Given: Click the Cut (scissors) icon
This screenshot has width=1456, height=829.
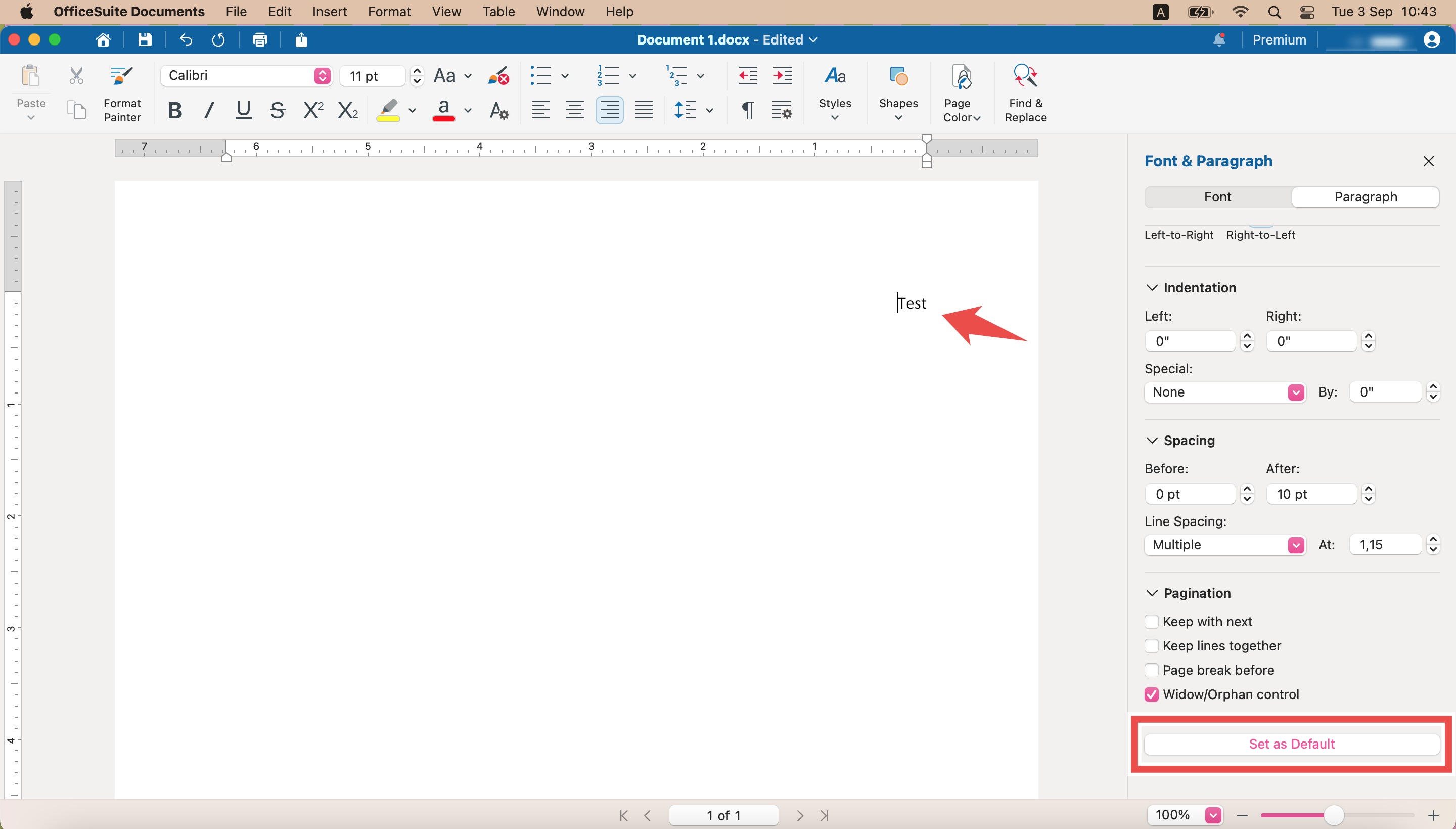Looking at the screenshot, I should [75, 75].
